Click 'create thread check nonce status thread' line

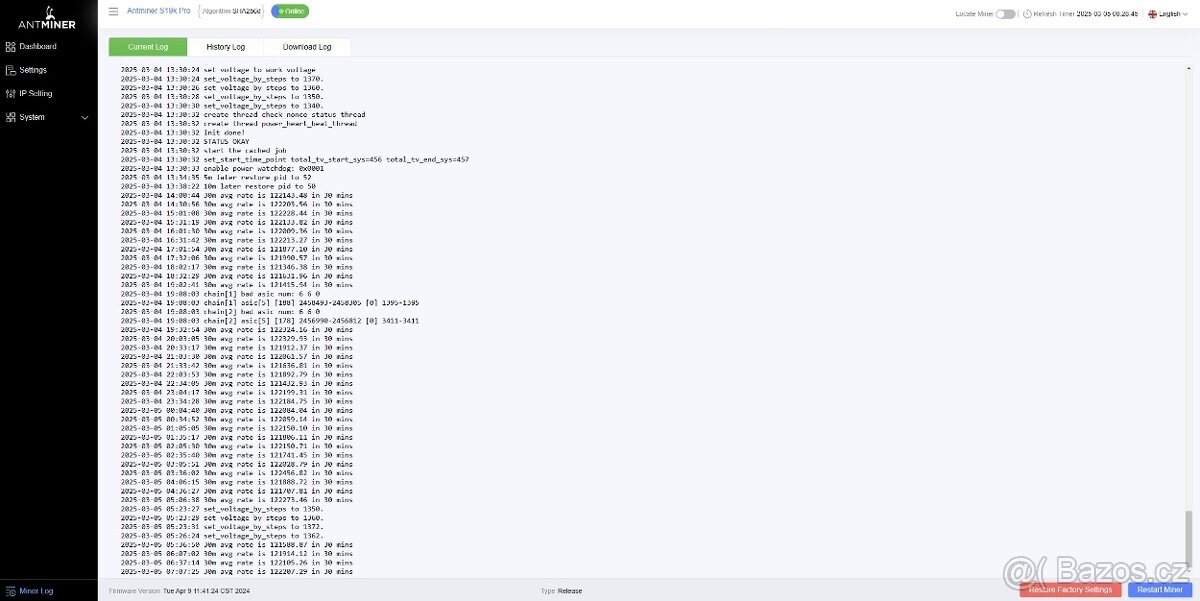(x=243, y=114)
